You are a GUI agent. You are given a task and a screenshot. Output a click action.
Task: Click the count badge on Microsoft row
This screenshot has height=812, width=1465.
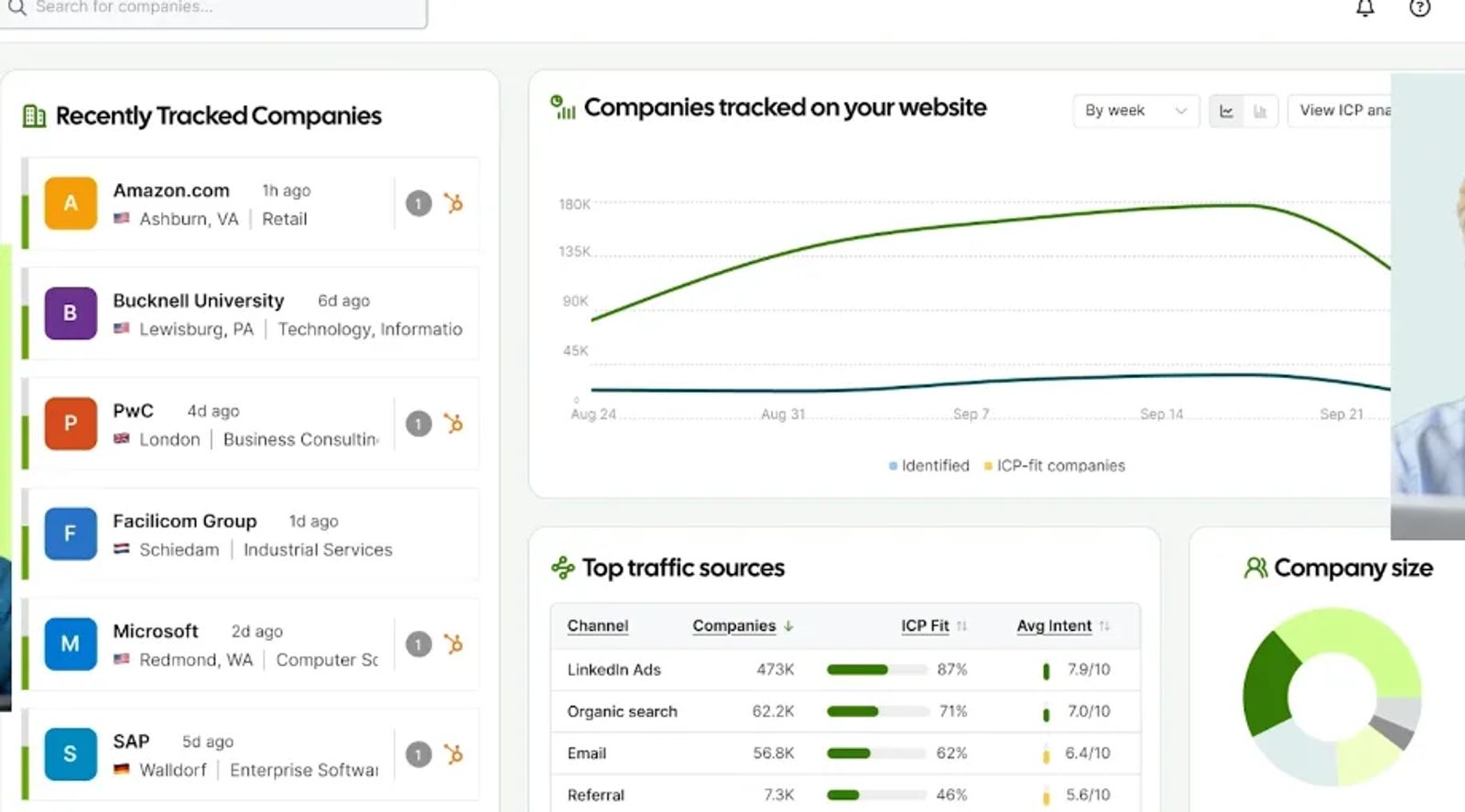point(418,644)
